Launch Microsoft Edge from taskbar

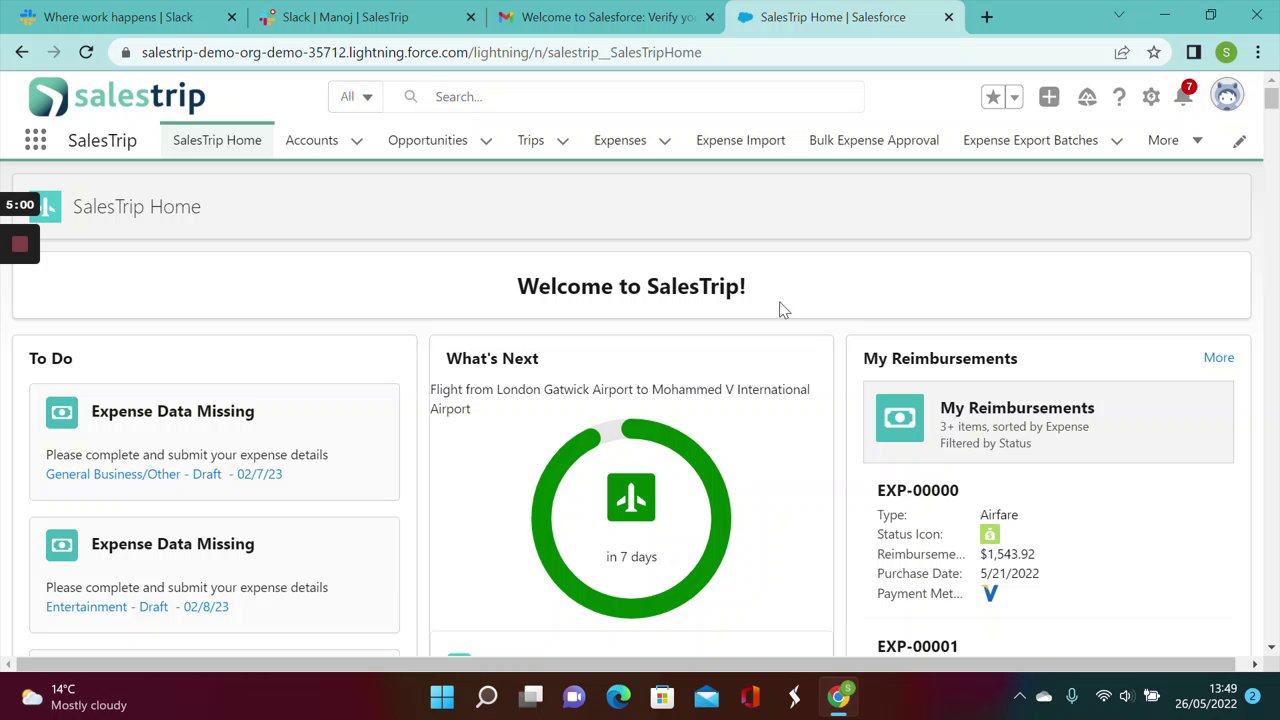coord(619,696)
